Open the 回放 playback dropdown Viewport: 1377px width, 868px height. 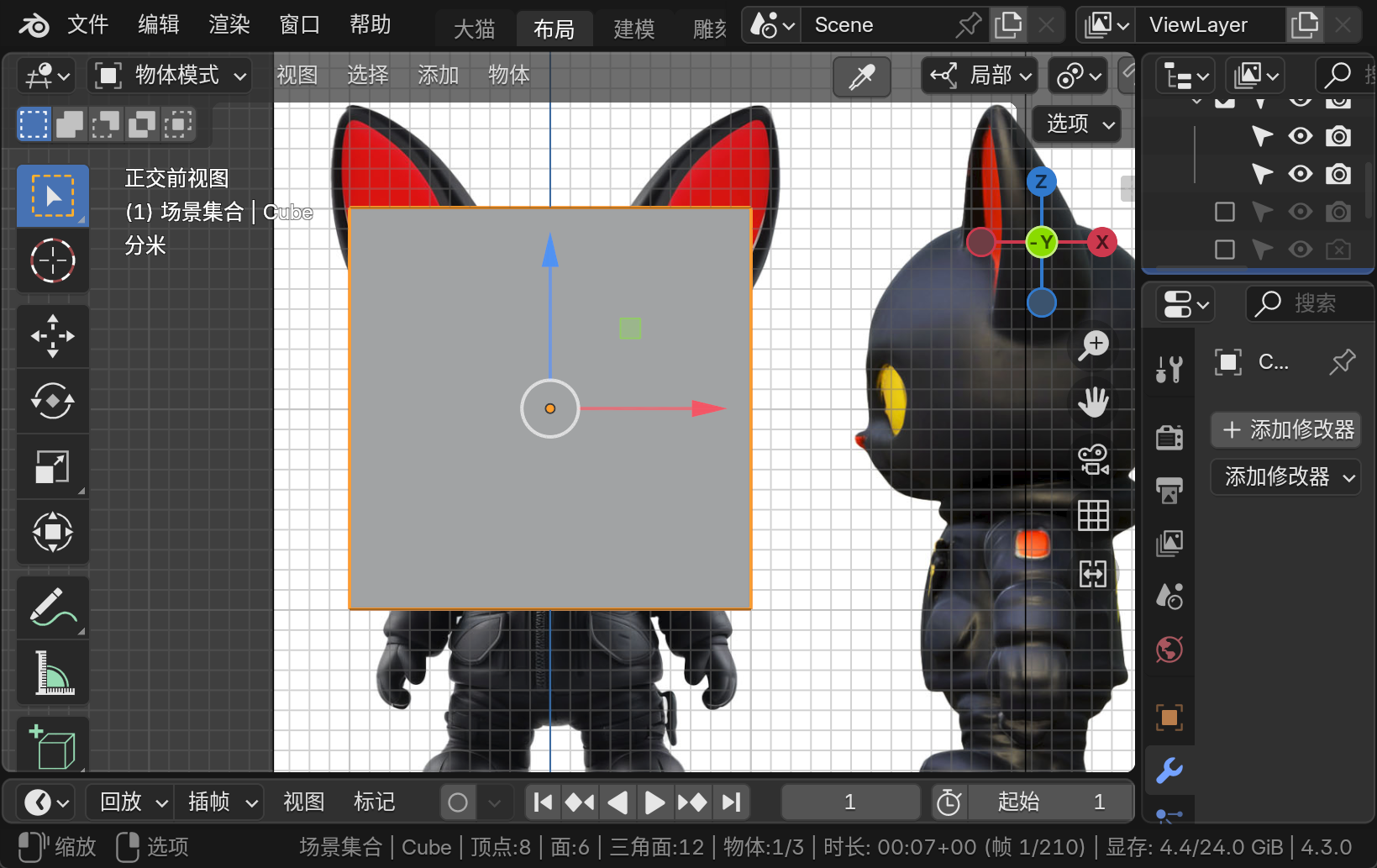click(x=130, y=802)
